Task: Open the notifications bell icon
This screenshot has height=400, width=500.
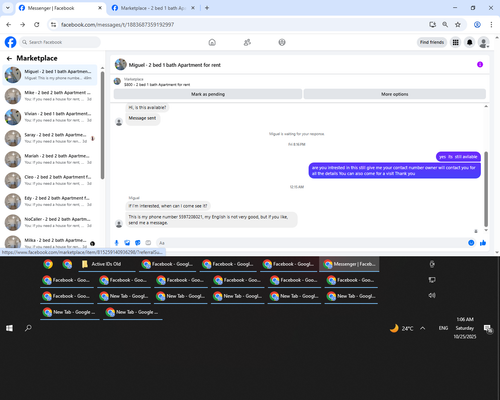Action: coord(470,42)
